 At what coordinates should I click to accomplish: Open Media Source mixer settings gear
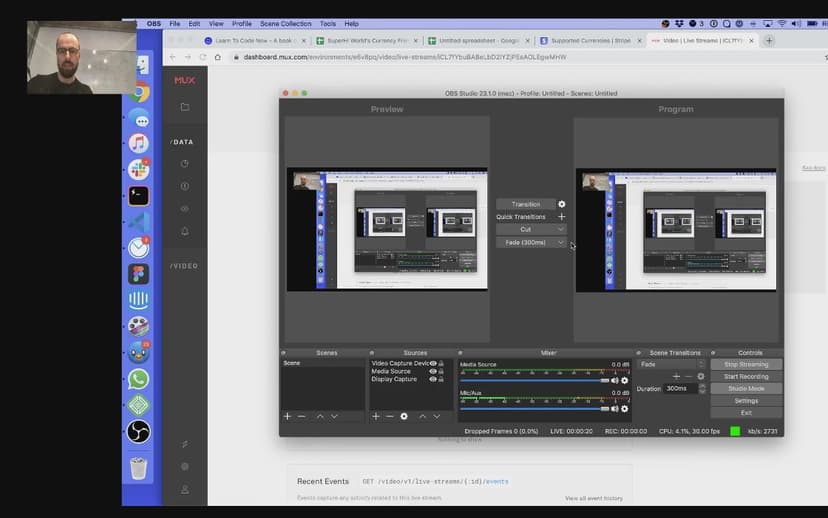(x=625, y=380)
